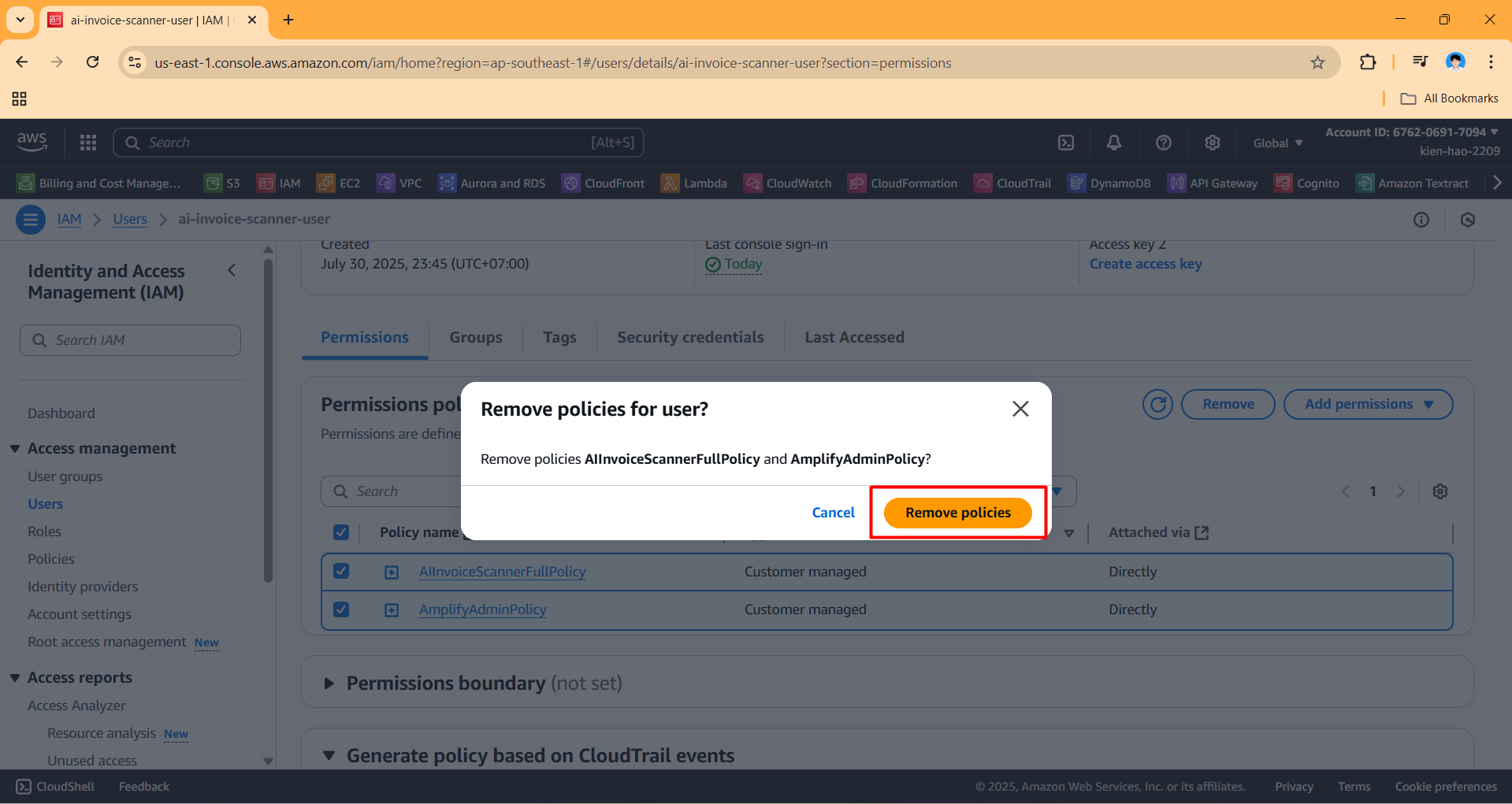Viewport: 1512px width, 804px height.
Task: Open the DynamoDB service bookmark
Action: click(x=1109, y=183)
